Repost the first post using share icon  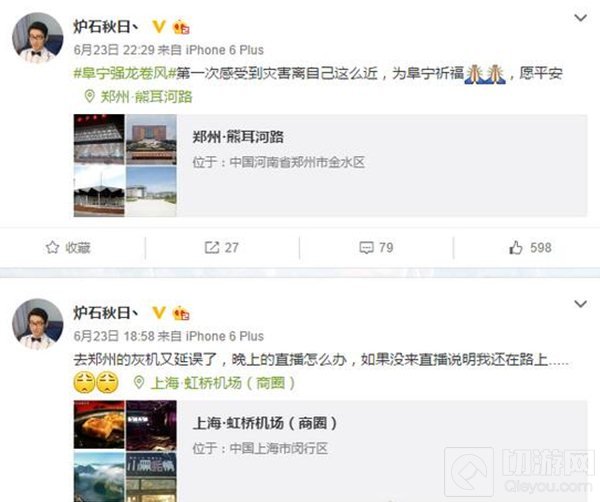(212, 248)
